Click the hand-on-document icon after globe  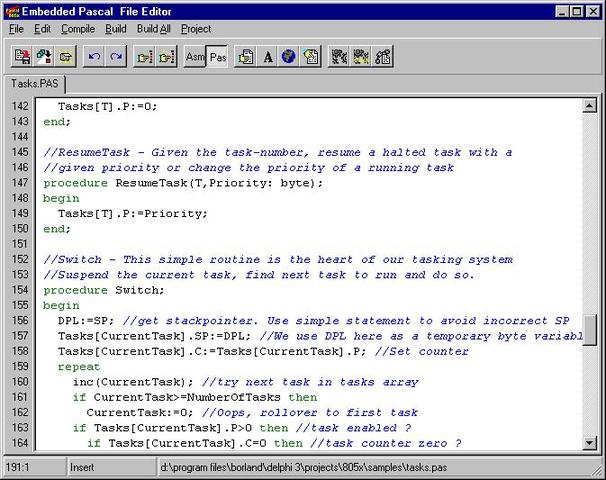[x=310, y=57]
